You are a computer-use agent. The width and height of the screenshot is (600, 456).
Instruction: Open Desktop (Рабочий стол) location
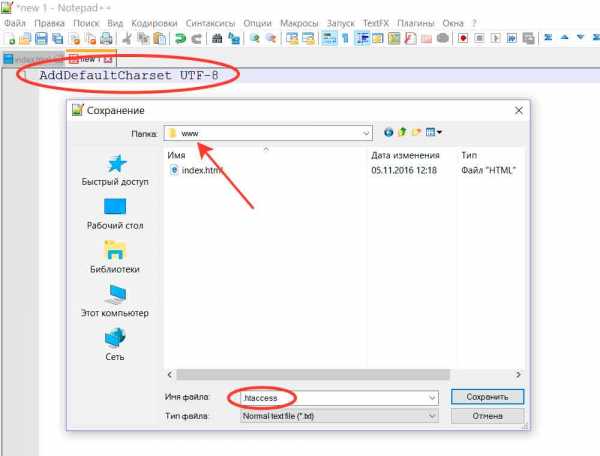(x=114, y=212)
